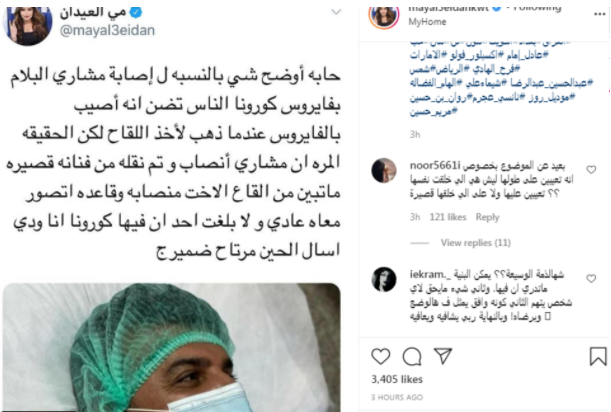
Task: Open the tweet author's profile picture
Action: coord(28,25)
